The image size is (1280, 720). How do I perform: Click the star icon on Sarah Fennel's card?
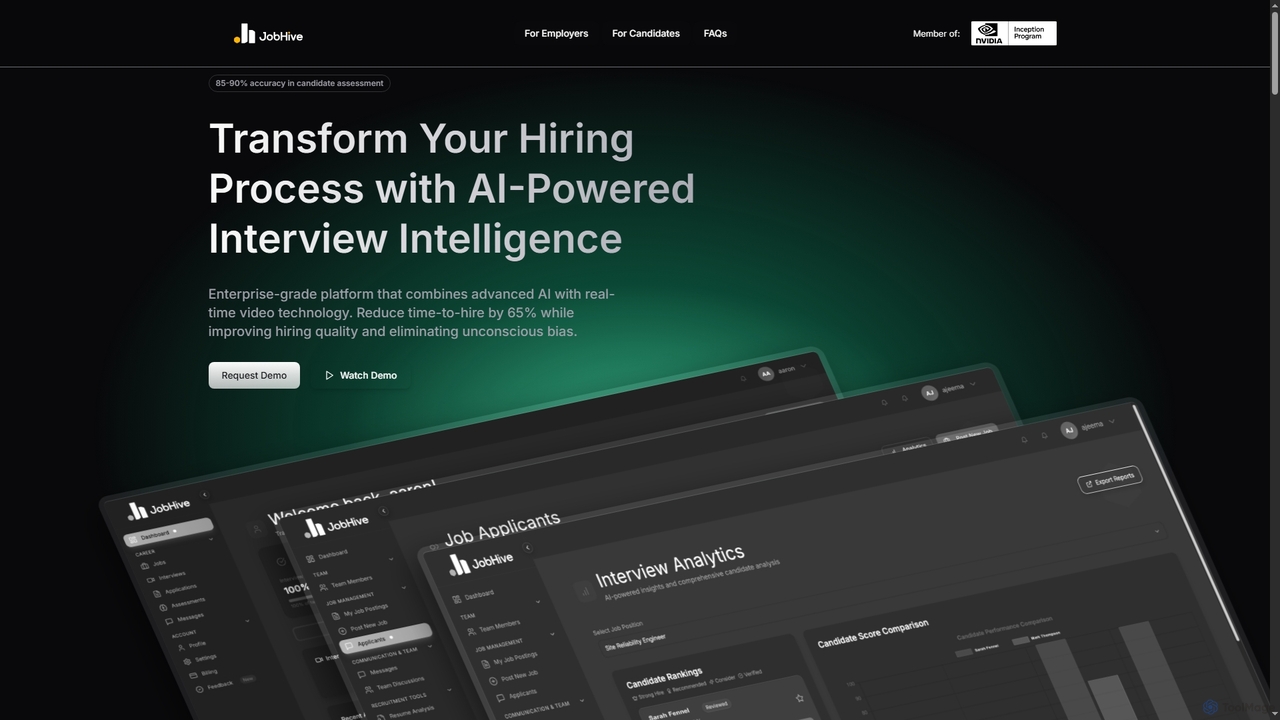click(799, 698)
